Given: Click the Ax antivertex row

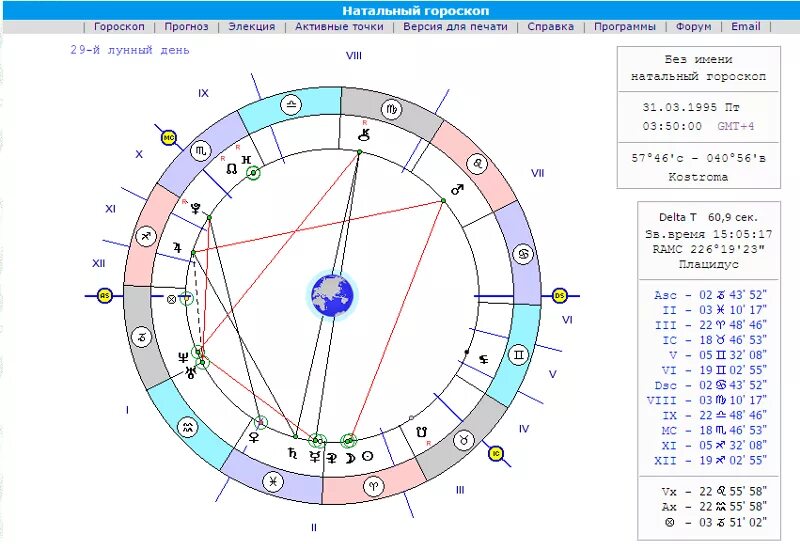Looking at the screenshot, I should pos(714,507).
